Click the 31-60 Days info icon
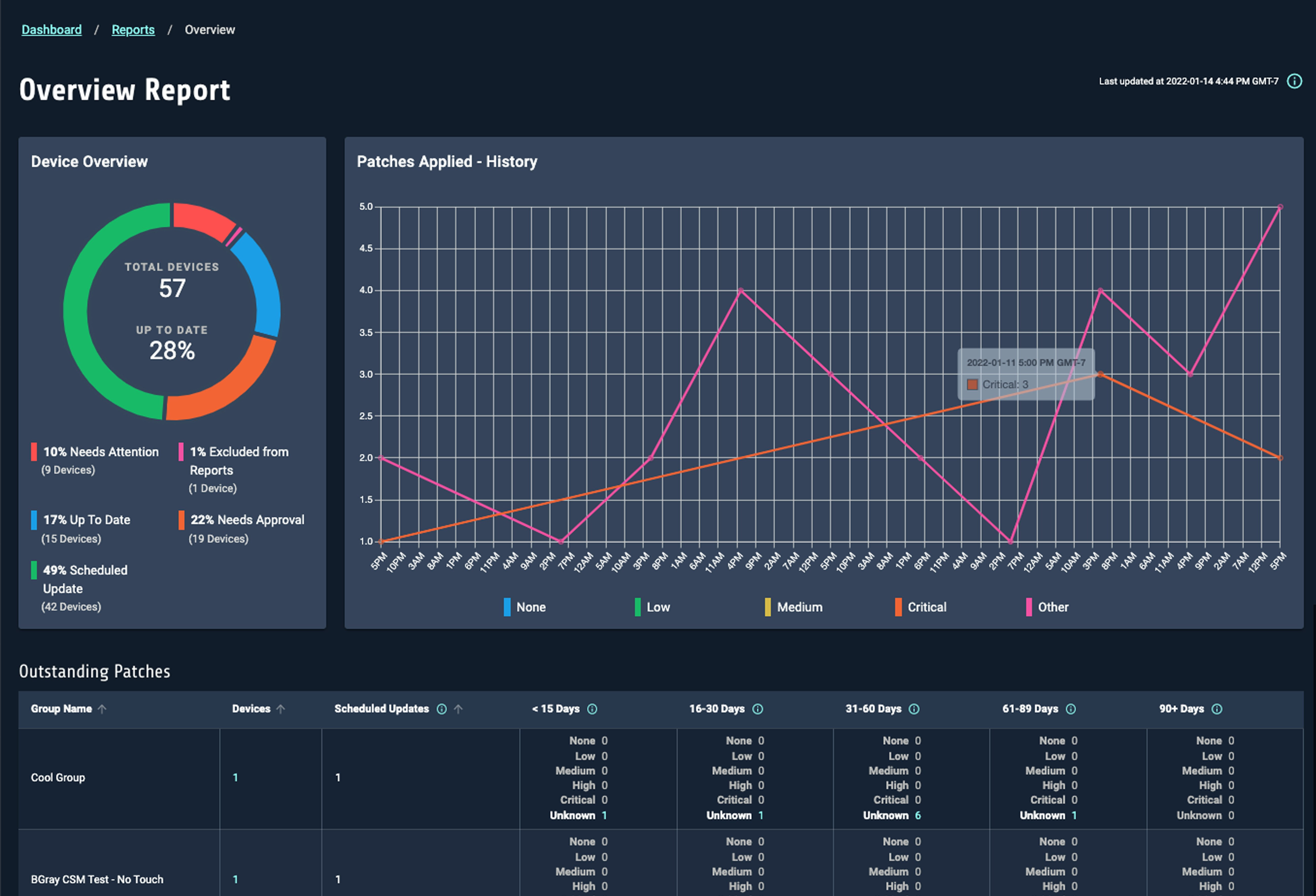1316x896 pixels. click(914, 709)
